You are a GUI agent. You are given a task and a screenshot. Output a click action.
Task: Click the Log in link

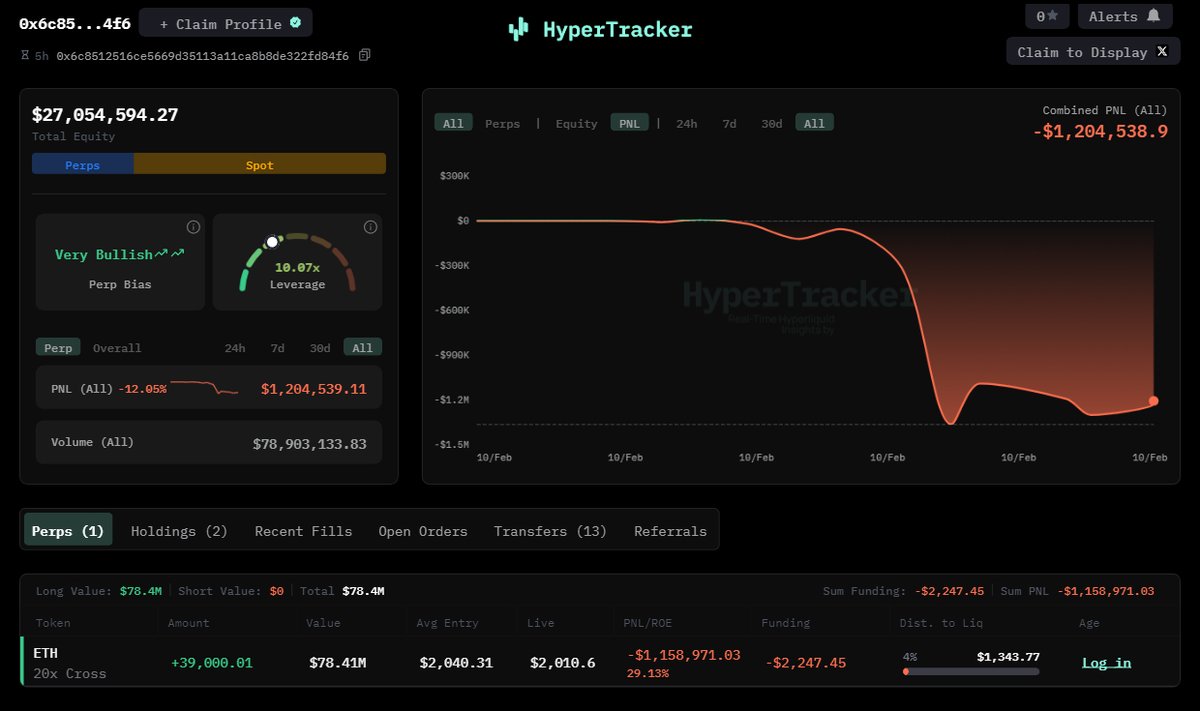pos(1106,662)
